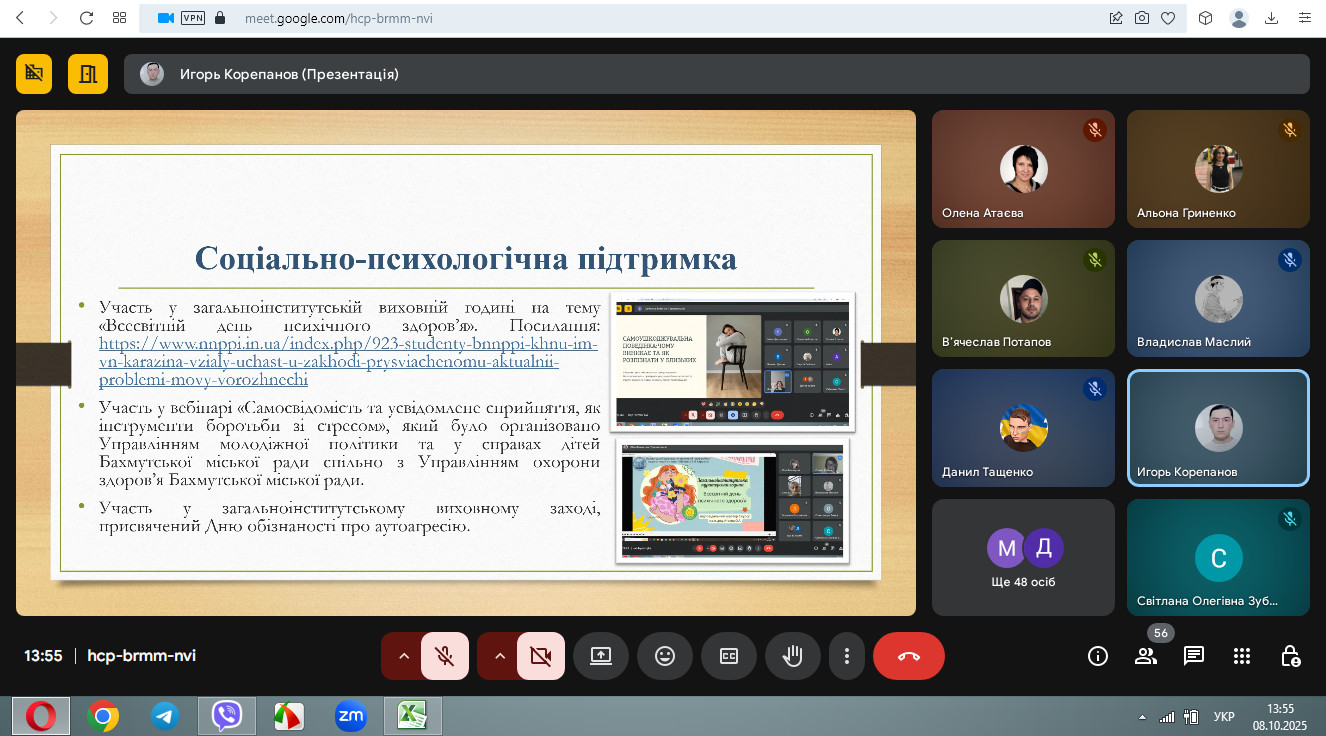This screenshot has width=1326, height=736.
Task: Unmute the microphone
Action: pyautogui.click(x=445, y=656)
